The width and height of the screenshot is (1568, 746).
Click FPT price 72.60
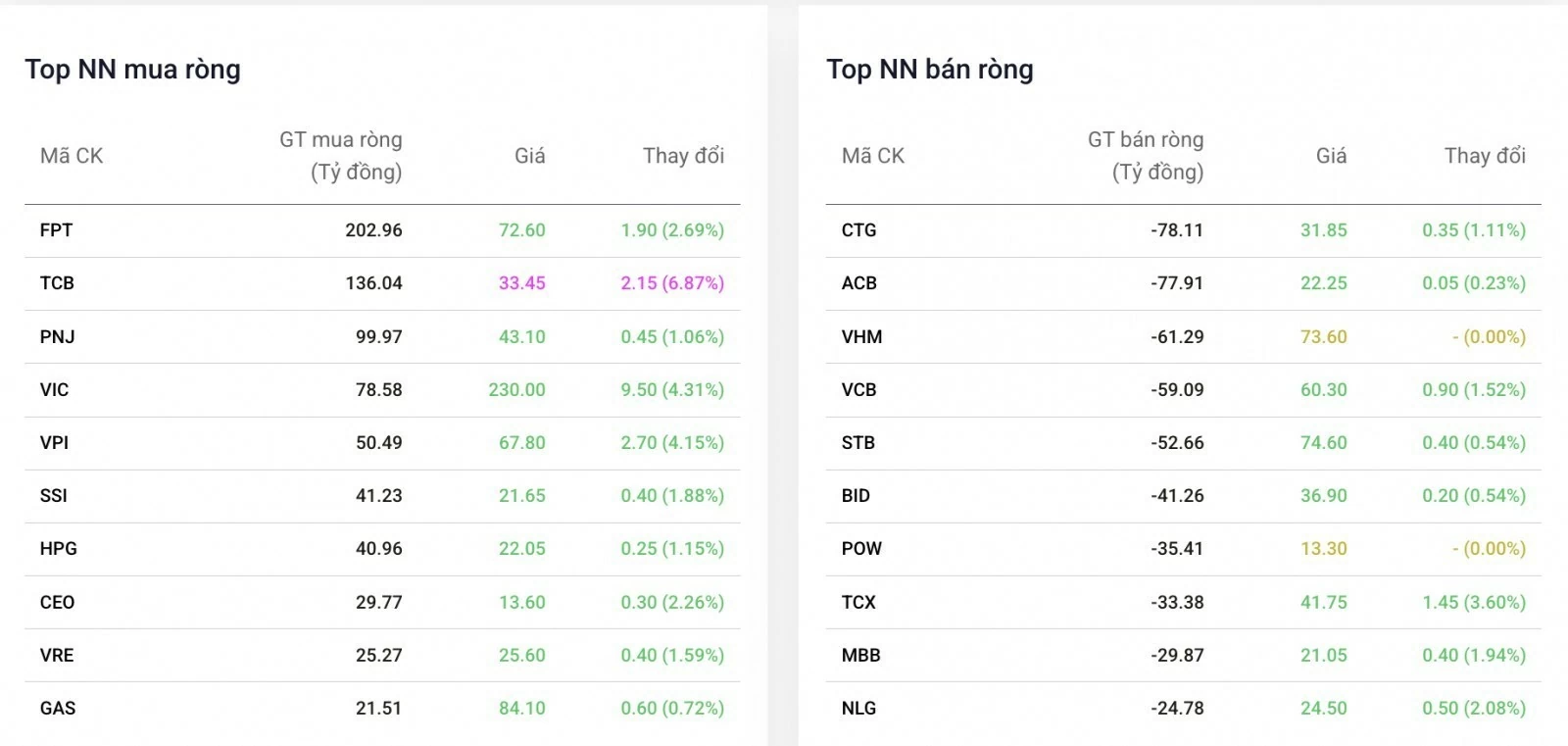click(521, 230)
